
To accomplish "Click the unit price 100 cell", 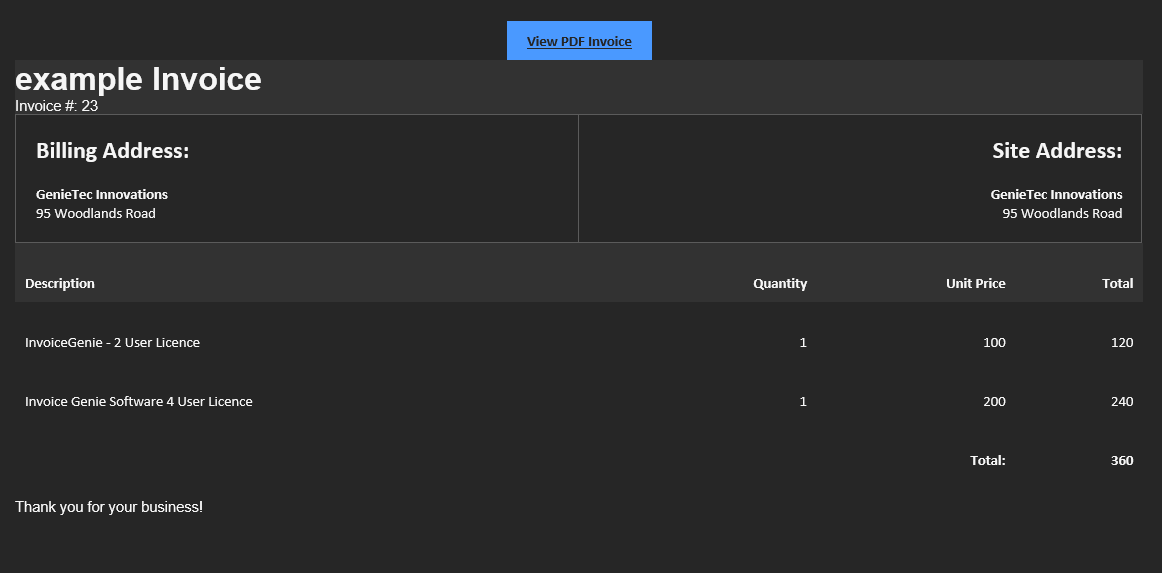I will 994,342.
